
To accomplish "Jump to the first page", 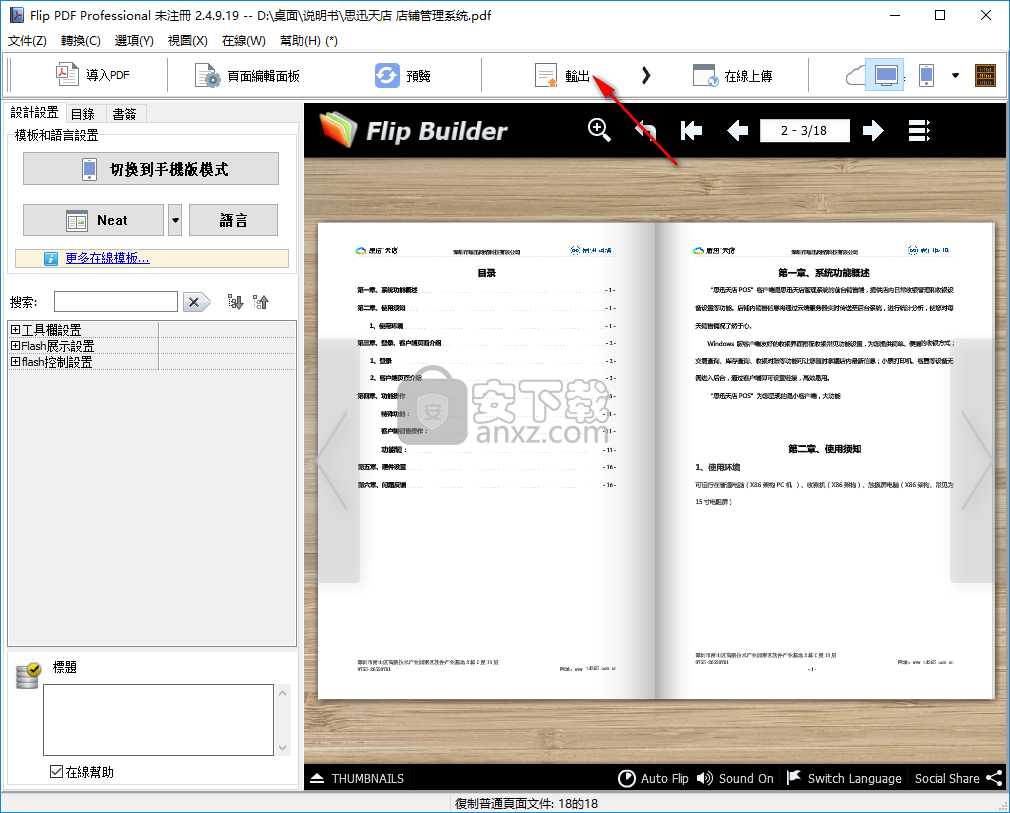I will [x=691, y=131].
